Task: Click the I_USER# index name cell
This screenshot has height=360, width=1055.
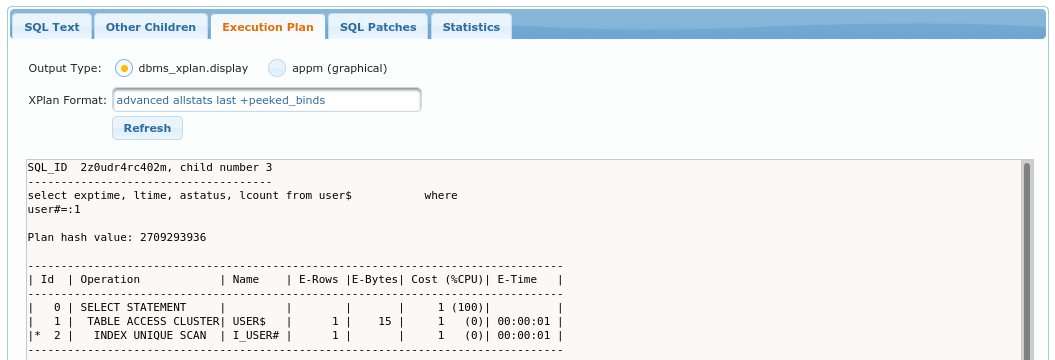Action: (x=256, y=336)
